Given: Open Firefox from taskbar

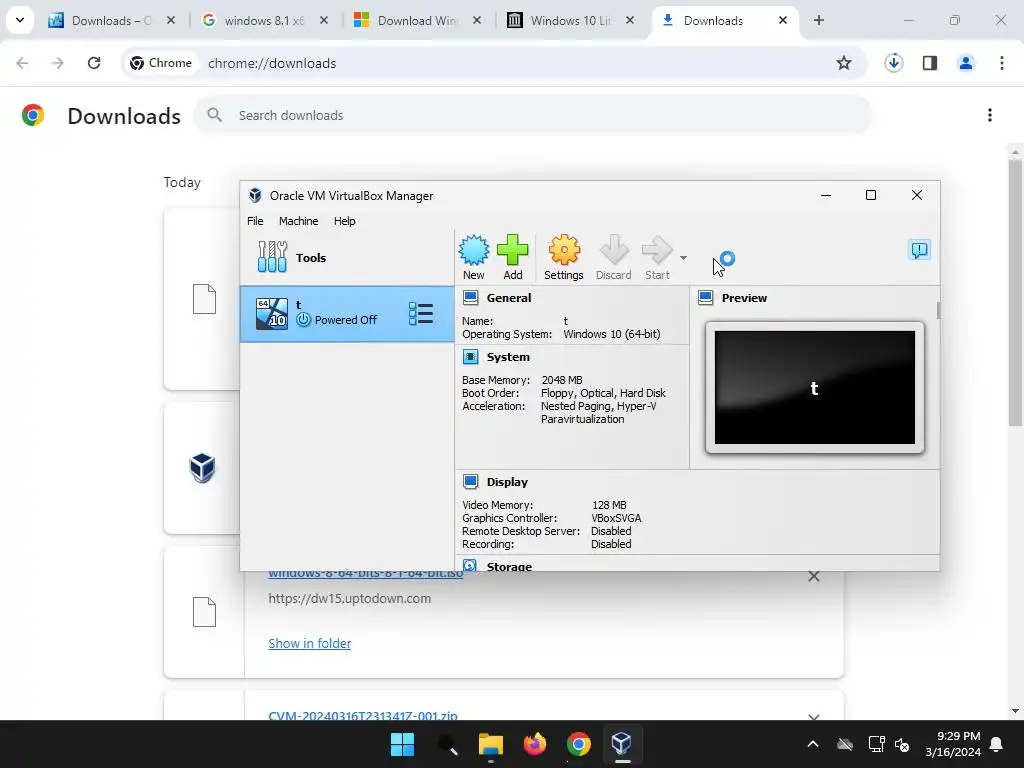Looking at the screenshot, I should [x=535, y=744].
